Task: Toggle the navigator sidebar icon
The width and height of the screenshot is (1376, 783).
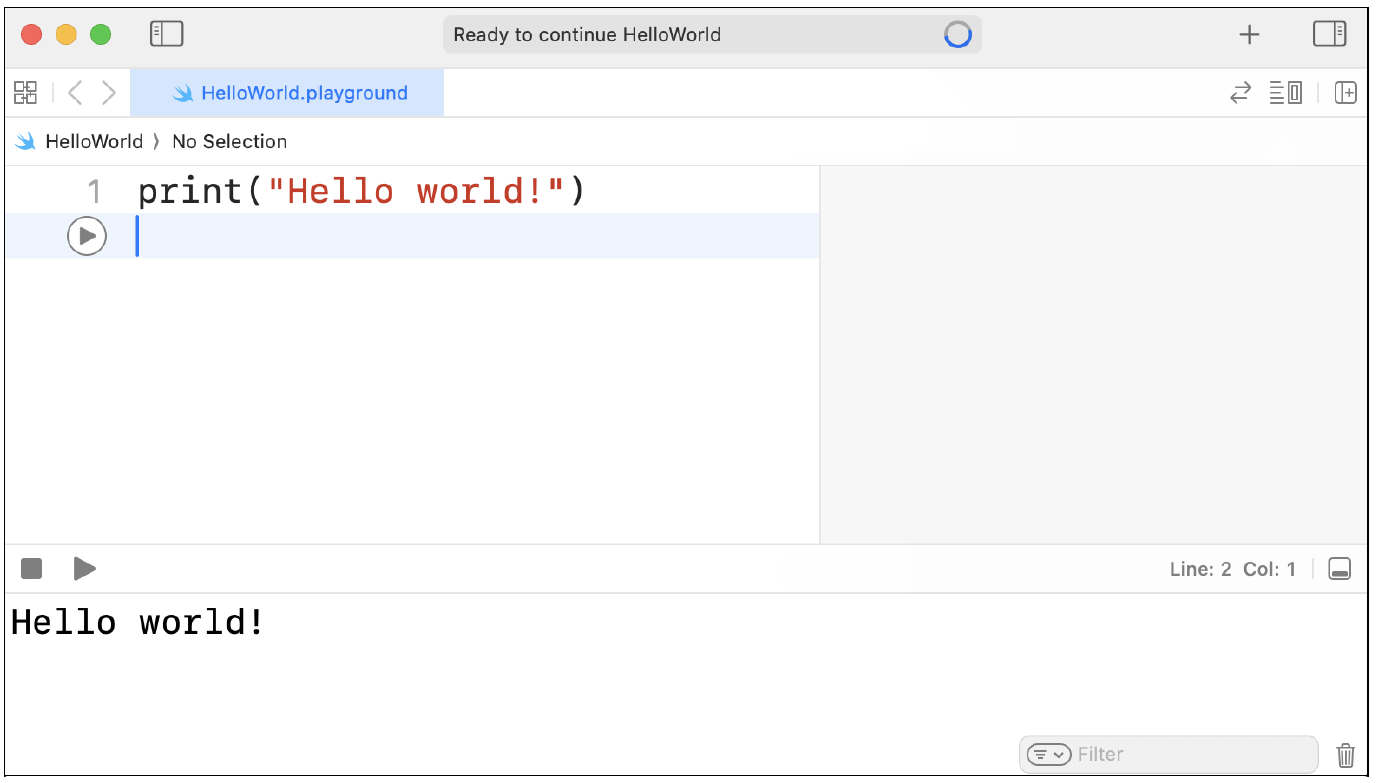Action: click(x=166, y=34)
